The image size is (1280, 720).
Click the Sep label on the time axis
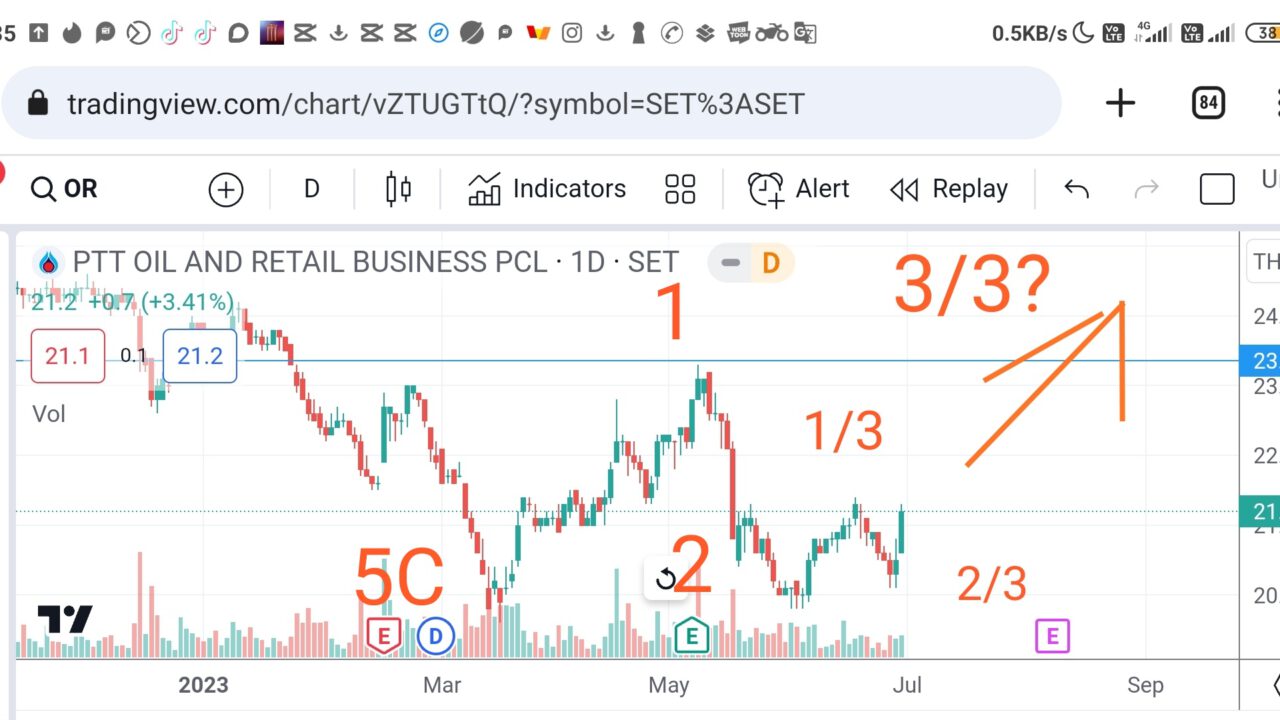tap(1145, 685)
